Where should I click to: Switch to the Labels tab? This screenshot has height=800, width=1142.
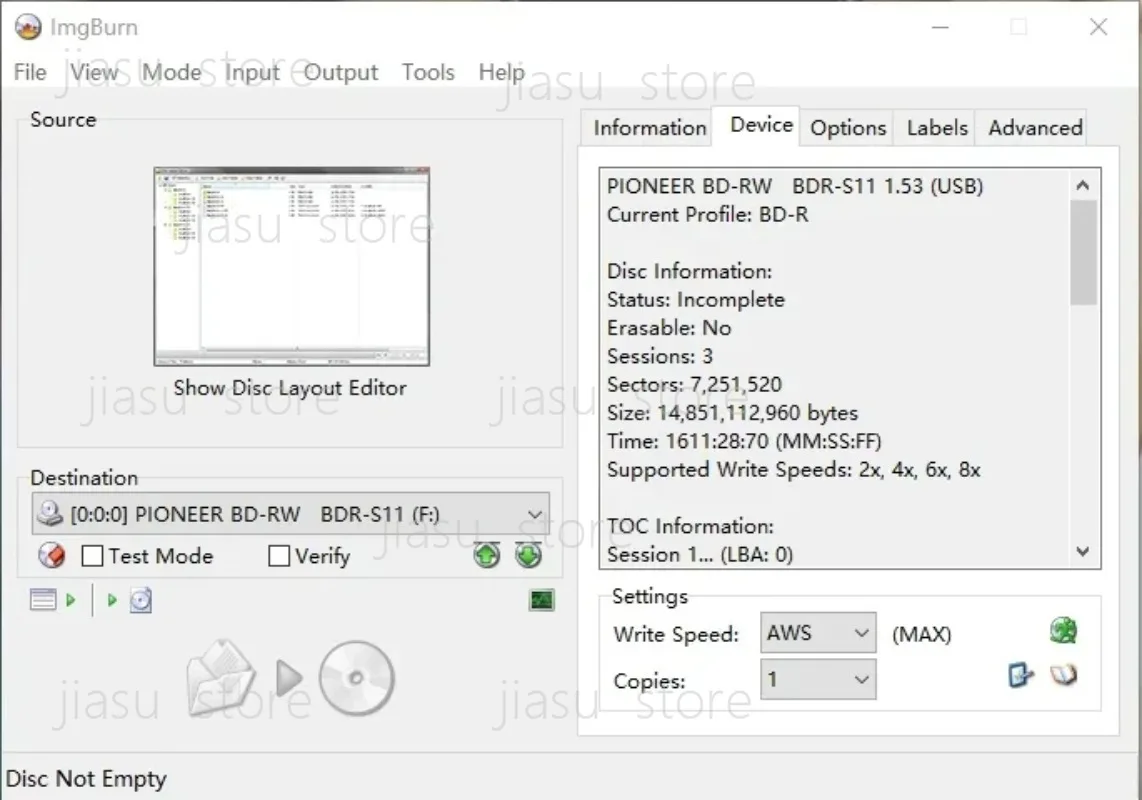937,128
